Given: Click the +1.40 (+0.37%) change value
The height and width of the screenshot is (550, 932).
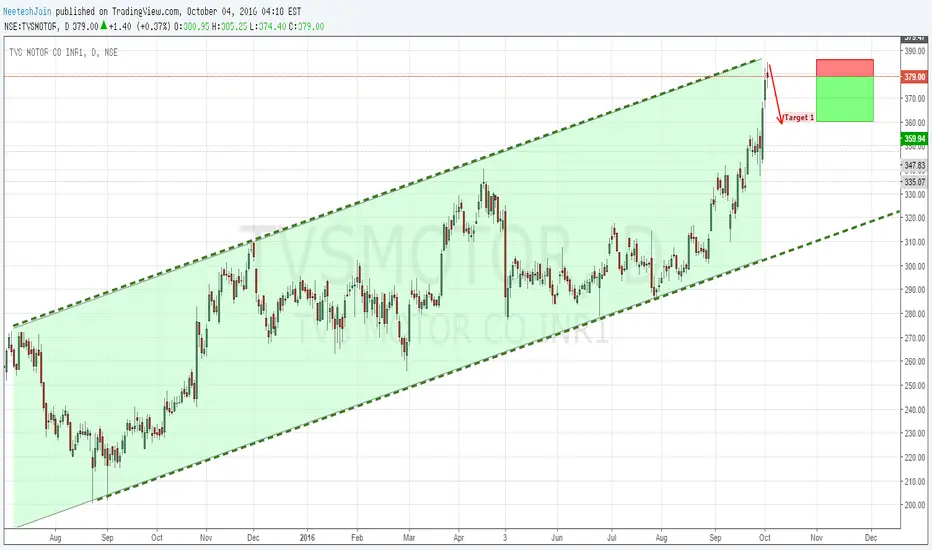Looking at the screenshot, I should (140, 27).
